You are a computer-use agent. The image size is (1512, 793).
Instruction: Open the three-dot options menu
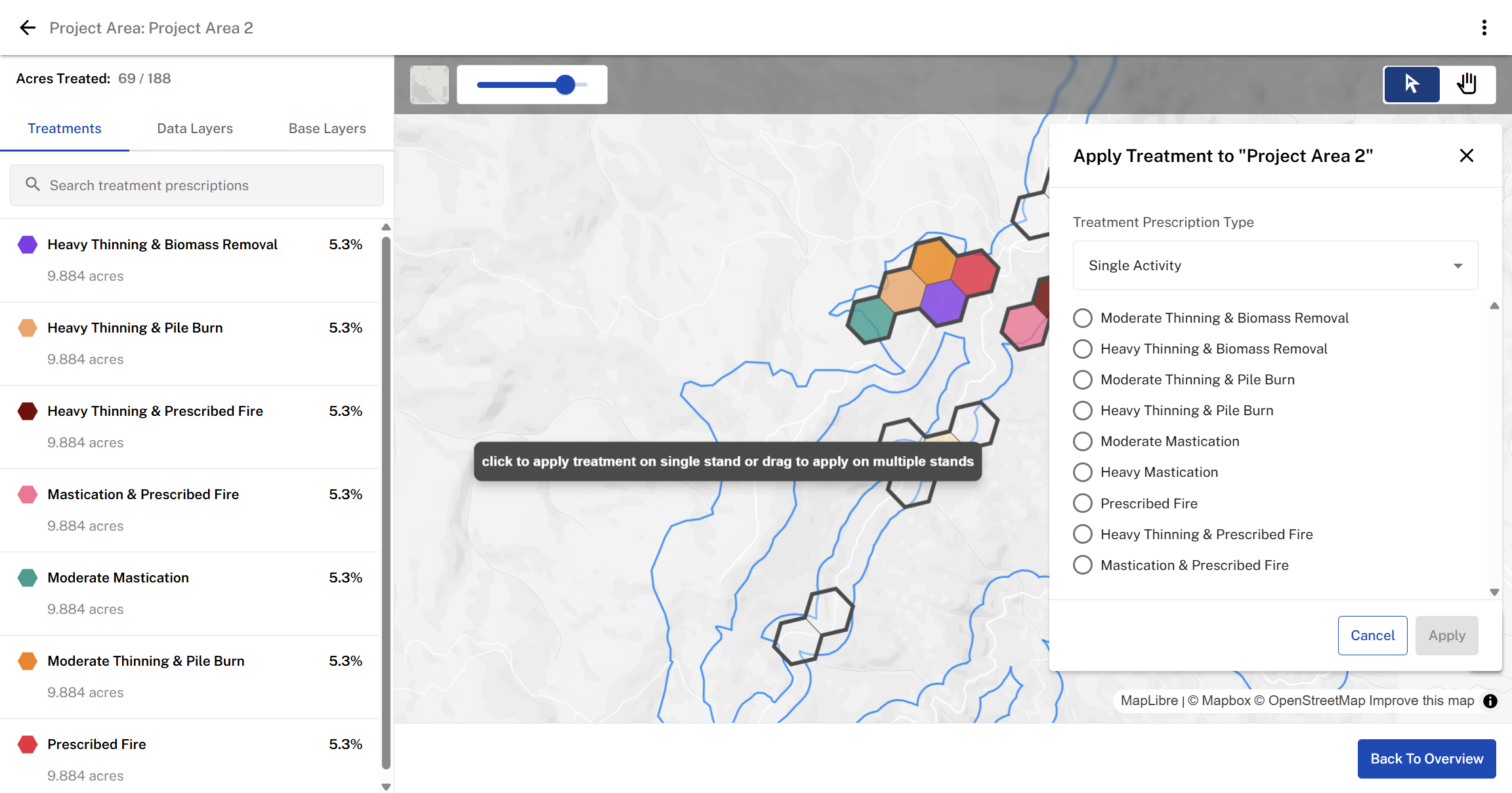(1484, 28)
